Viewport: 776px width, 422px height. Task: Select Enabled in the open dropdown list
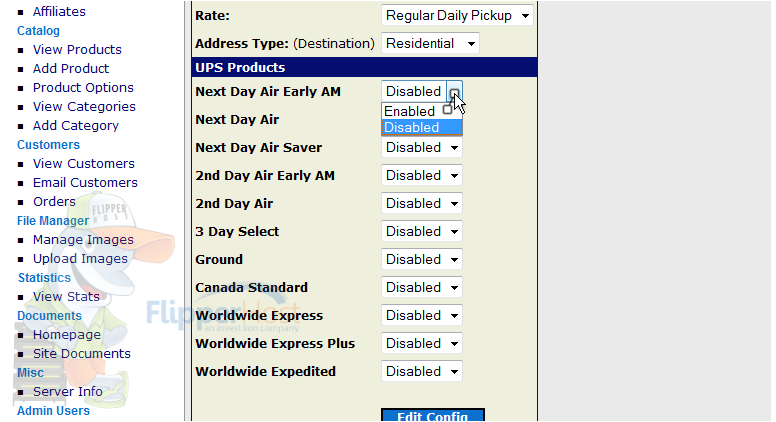(x=422, y=111)
